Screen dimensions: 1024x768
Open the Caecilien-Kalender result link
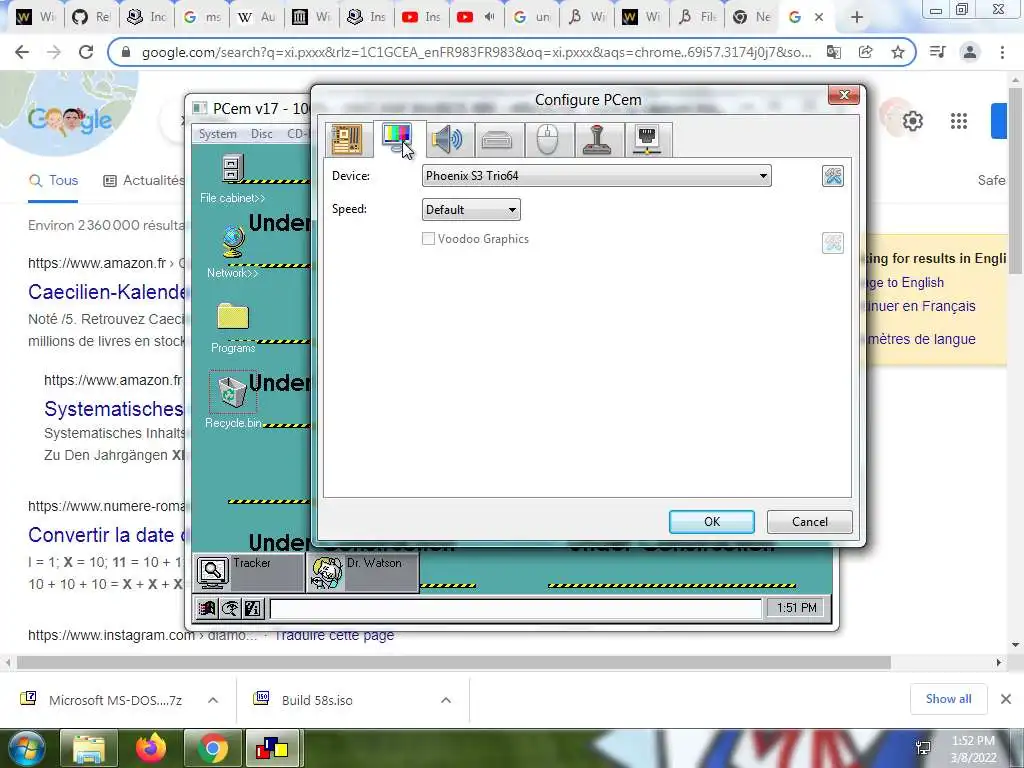point(108,292)
